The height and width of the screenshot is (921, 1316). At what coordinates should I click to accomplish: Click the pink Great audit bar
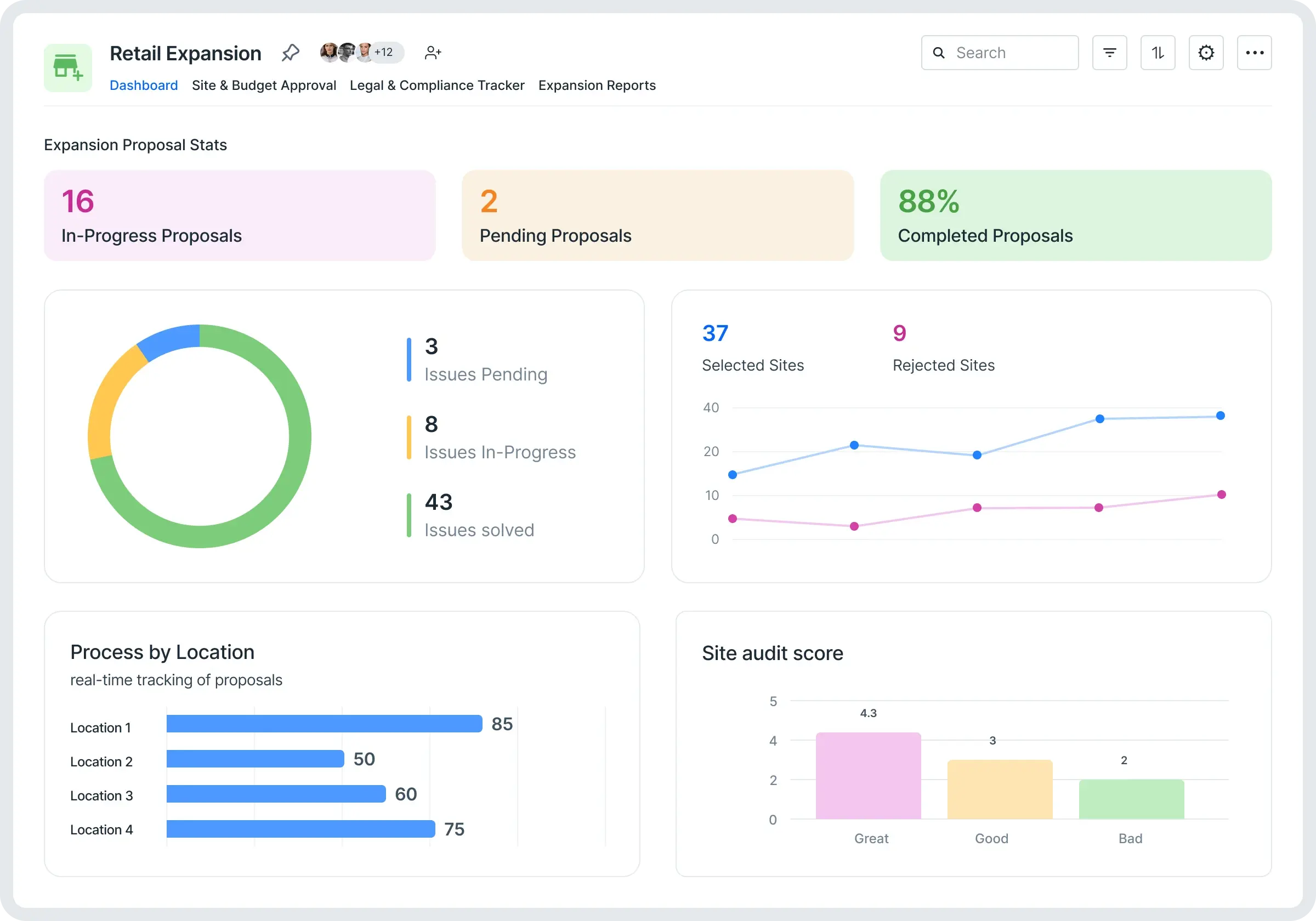coord(868,775)
